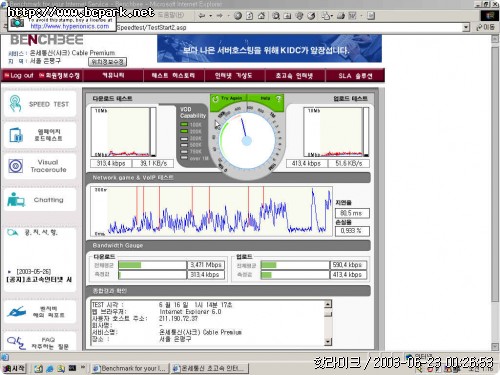Click the browser Back arrow button

point(201,16)
